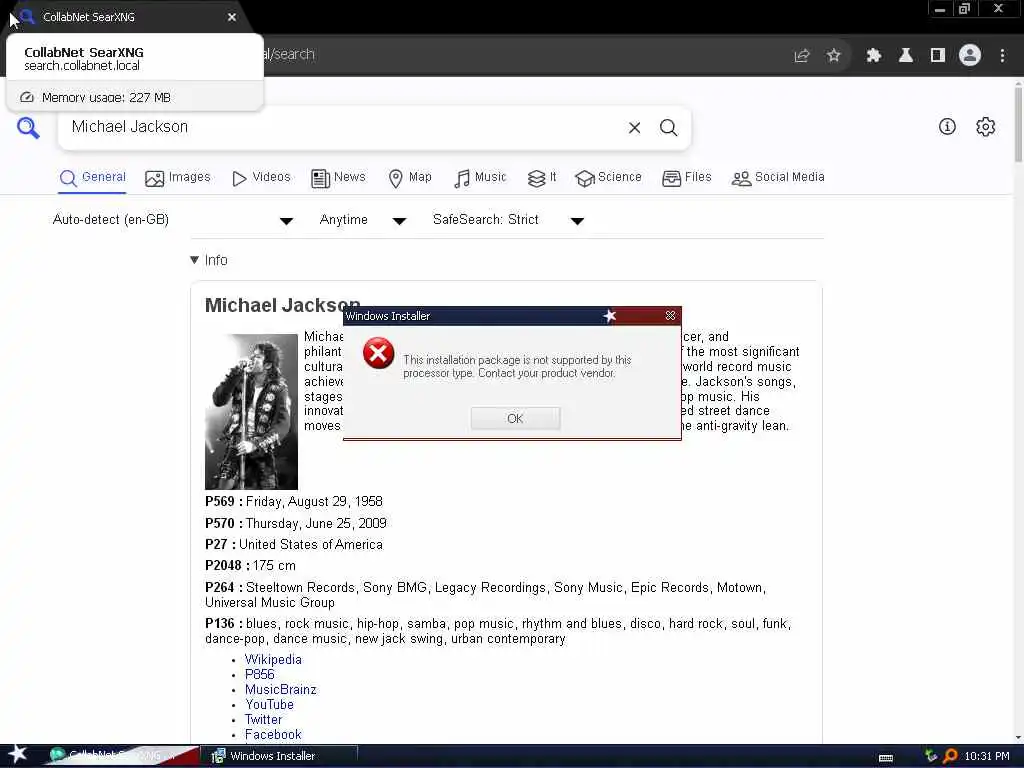Switch to the It tab
Screen dimensions: 1024x768
tap(542, 178)
